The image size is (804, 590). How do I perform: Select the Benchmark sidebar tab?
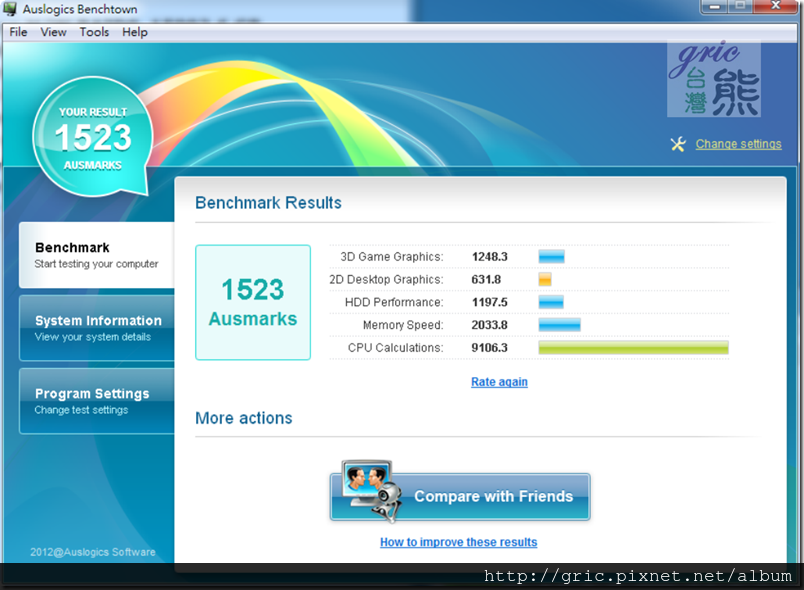97,255
